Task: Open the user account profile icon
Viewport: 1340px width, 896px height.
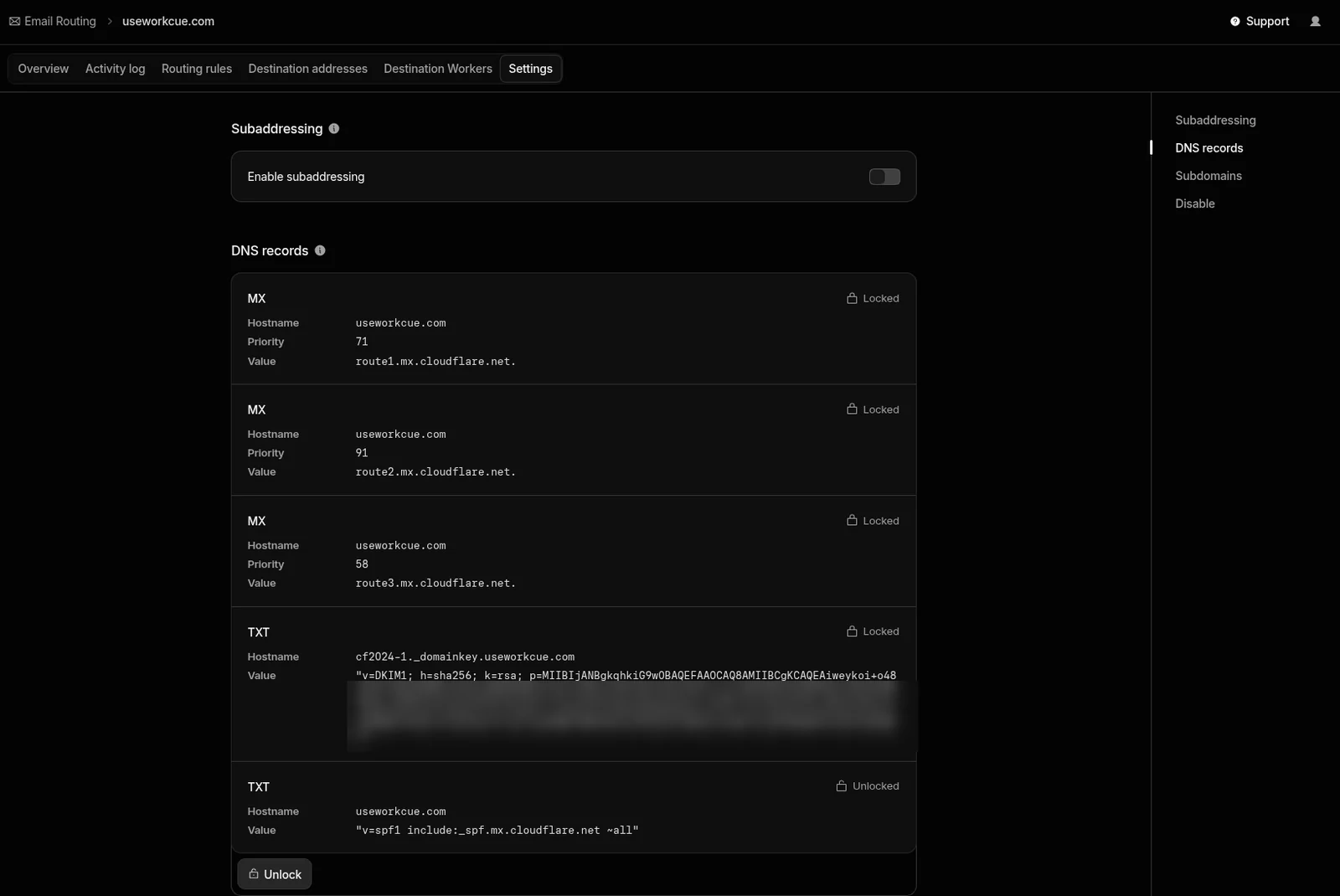Action: [x=1315, y=21]
